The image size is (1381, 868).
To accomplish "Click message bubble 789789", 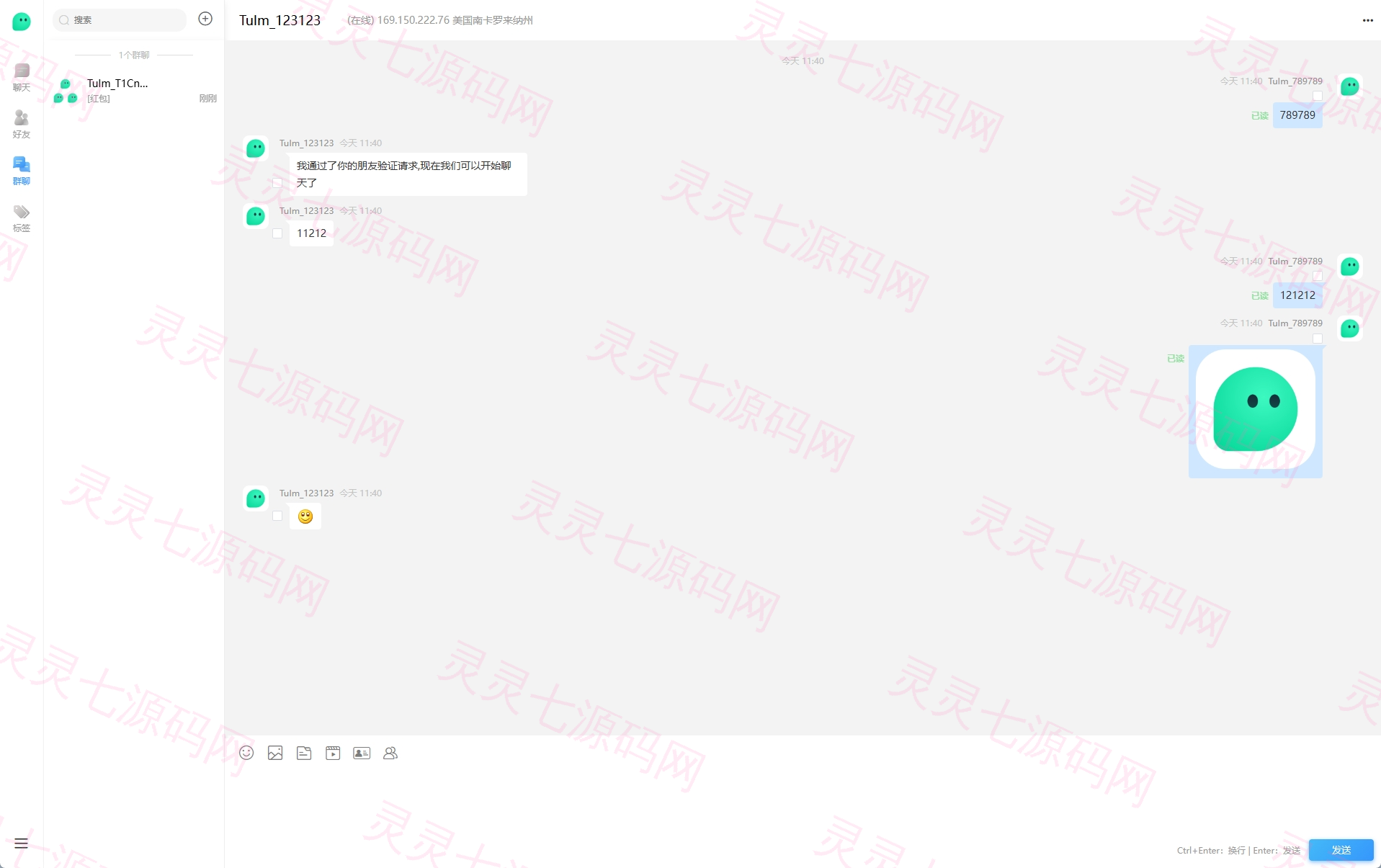I will tap(1297, 115).
